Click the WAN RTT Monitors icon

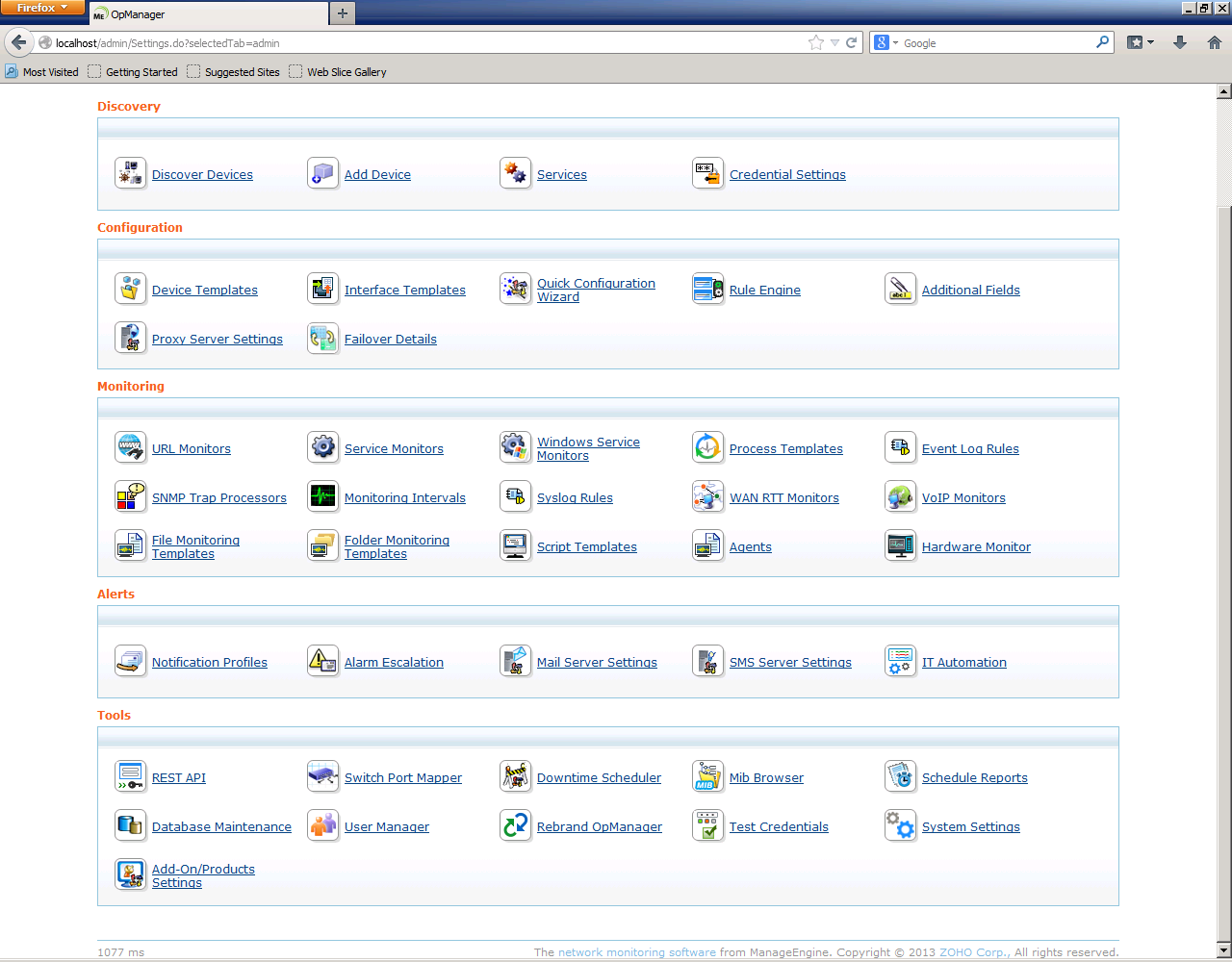pos(707,496)
